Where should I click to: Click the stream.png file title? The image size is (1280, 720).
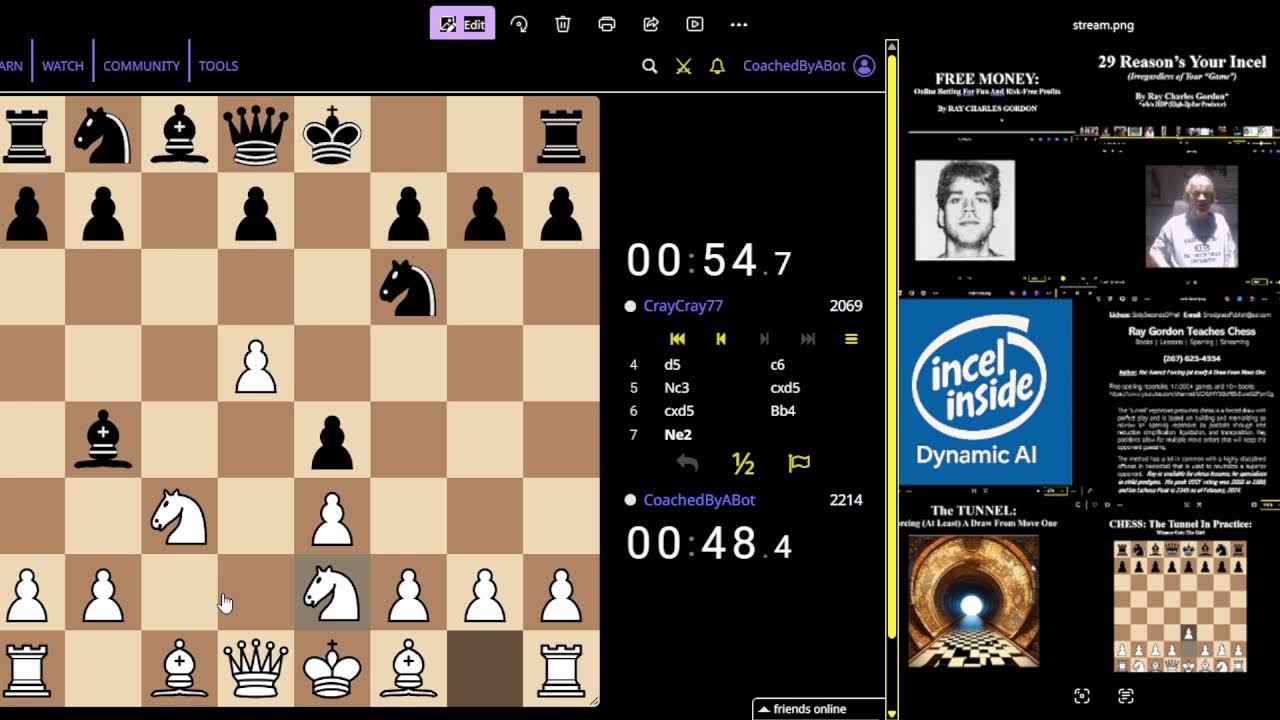click(1103, 25)
